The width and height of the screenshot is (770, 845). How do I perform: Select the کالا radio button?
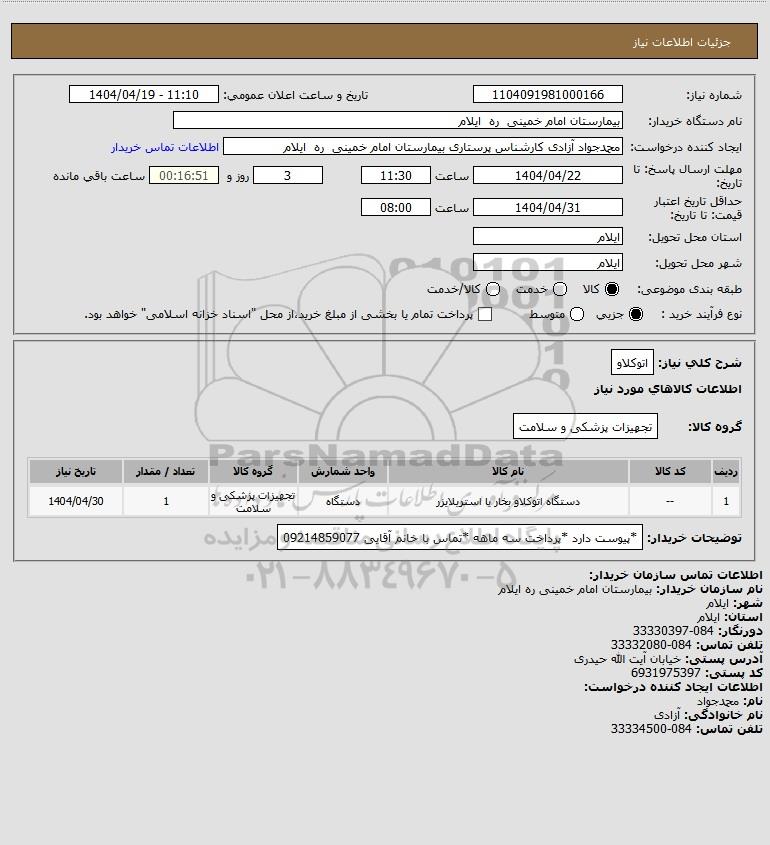tap(612, 289)
